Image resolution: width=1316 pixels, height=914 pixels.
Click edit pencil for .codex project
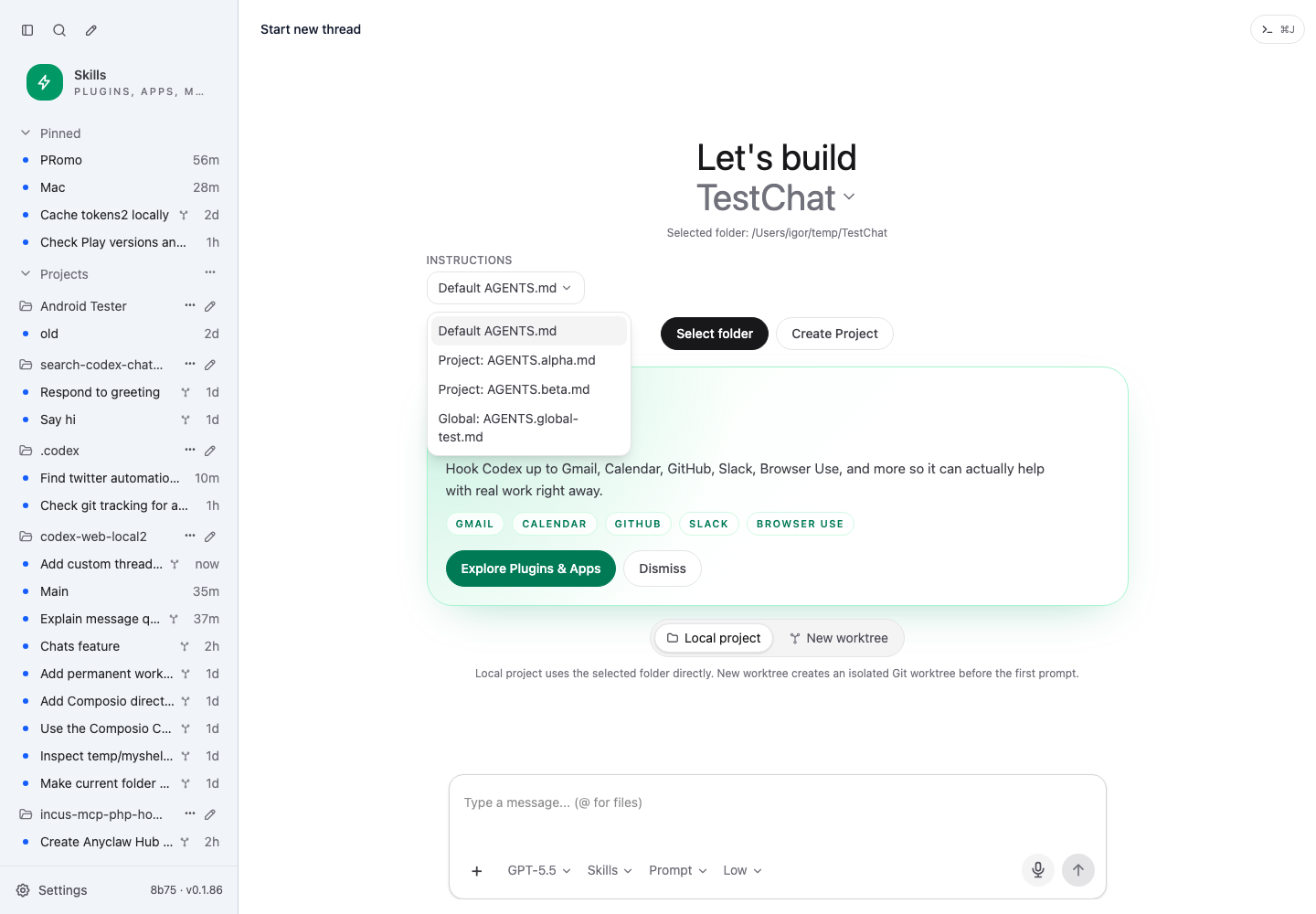tap(210, 451)
